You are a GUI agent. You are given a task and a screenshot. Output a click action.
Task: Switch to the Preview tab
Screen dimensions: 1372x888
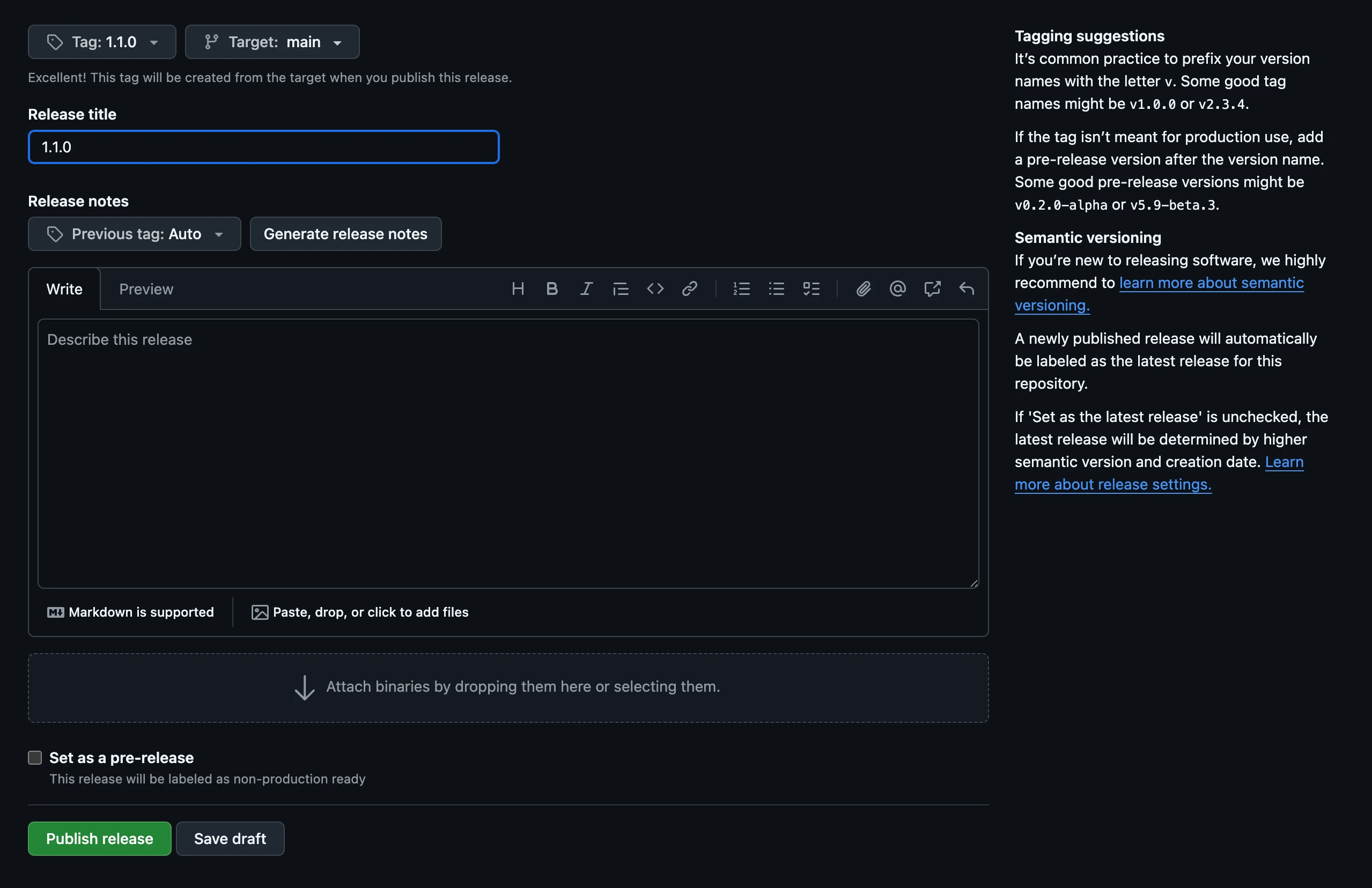[x=146, y=289]
